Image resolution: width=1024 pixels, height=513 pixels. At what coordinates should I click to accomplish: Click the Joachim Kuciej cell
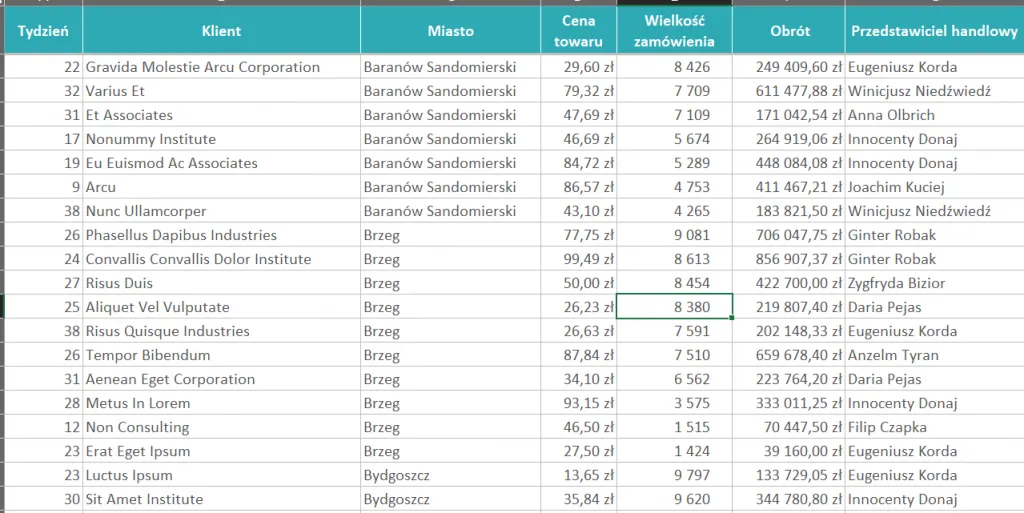pyautogui.click(x=896, y=187)
